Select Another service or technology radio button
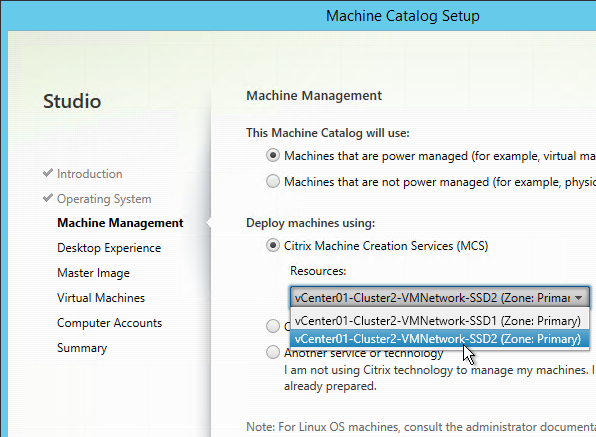The image size is (596, 437). coord(273,352)
